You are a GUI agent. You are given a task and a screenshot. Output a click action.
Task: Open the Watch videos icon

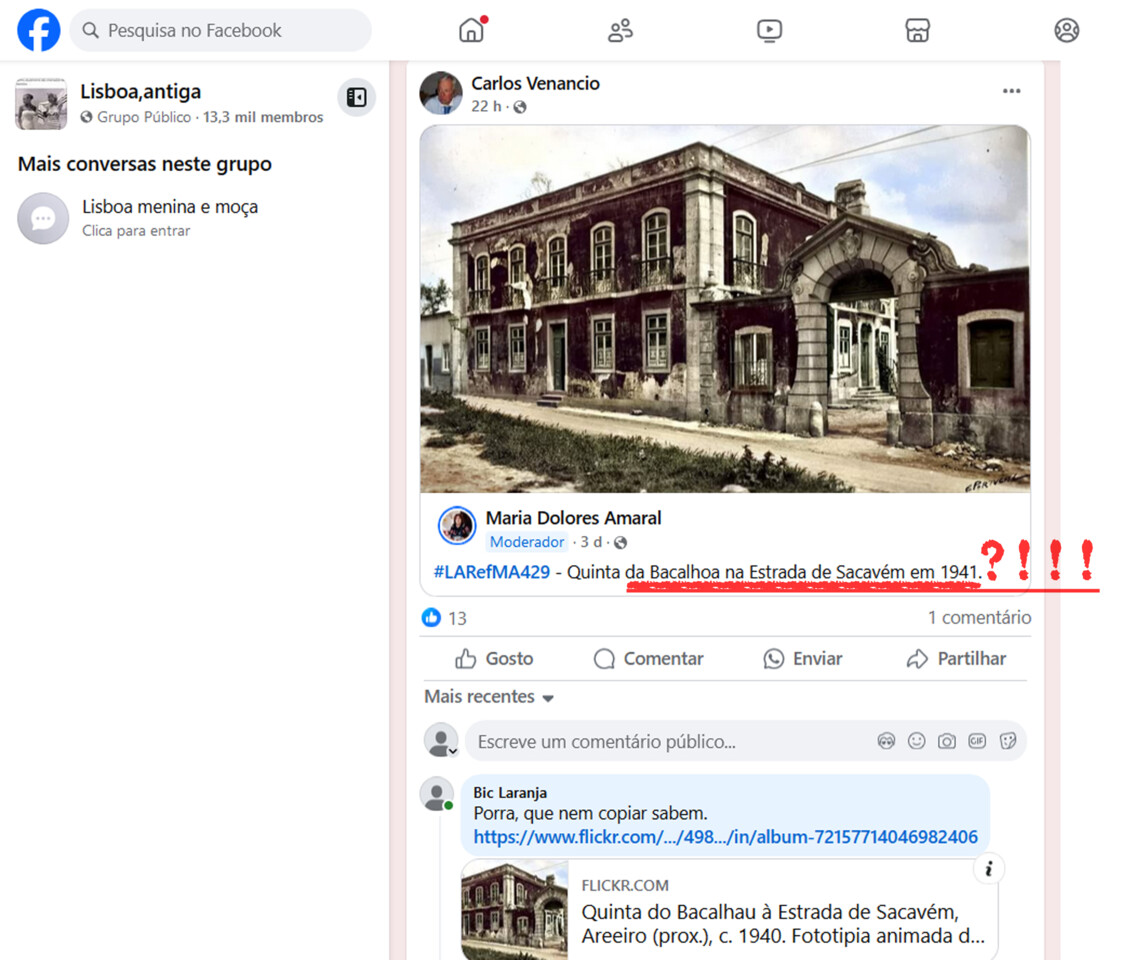[769, 30]
